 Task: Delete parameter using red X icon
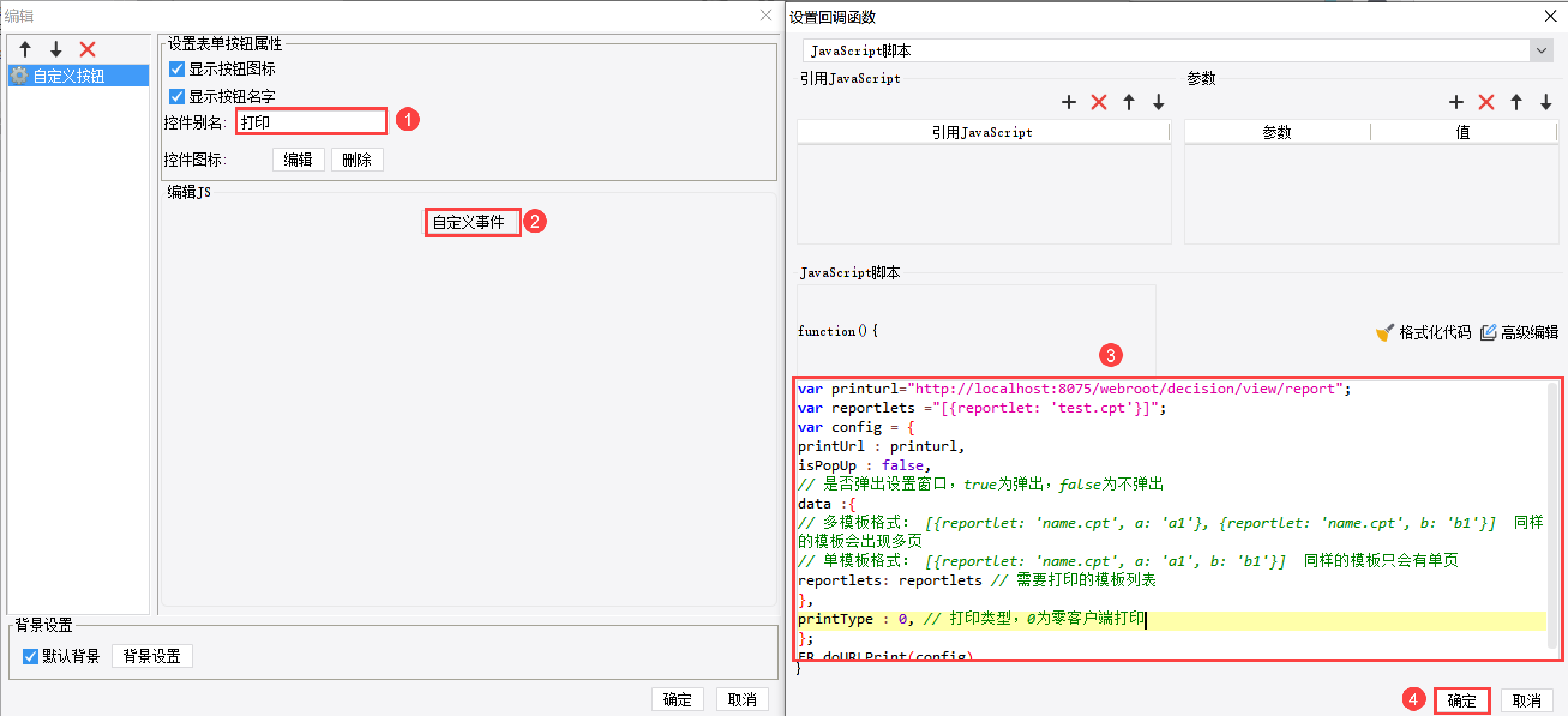pos(1486,102)
